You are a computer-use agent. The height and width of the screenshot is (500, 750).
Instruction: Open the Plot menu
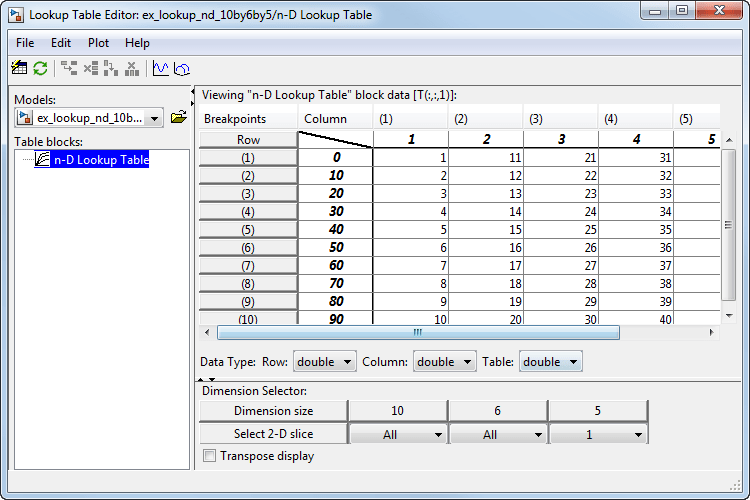tap(98, 43)
